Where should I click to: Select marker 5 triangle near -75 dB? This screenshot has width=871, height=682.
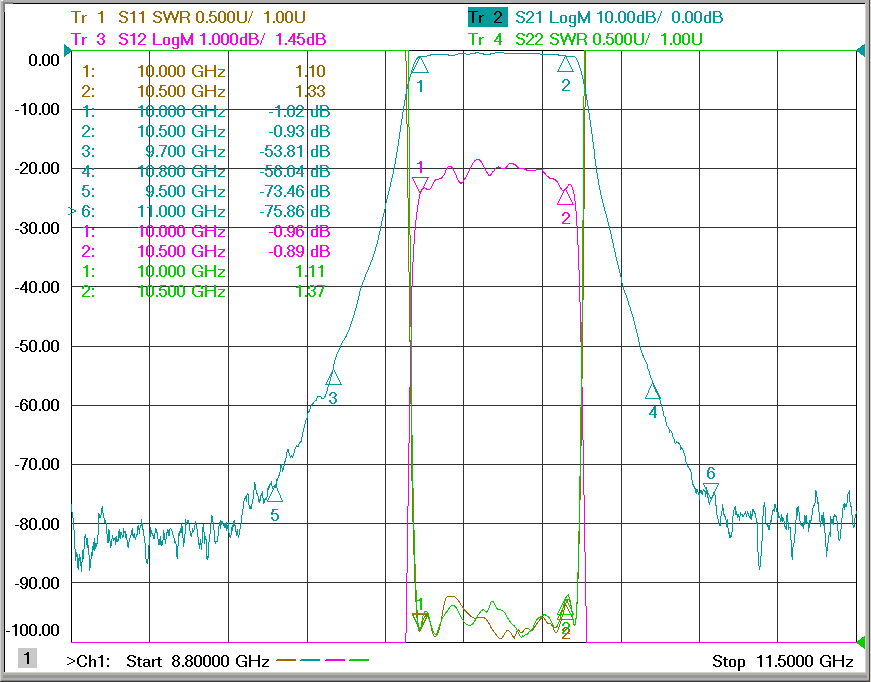coord(274,494)
